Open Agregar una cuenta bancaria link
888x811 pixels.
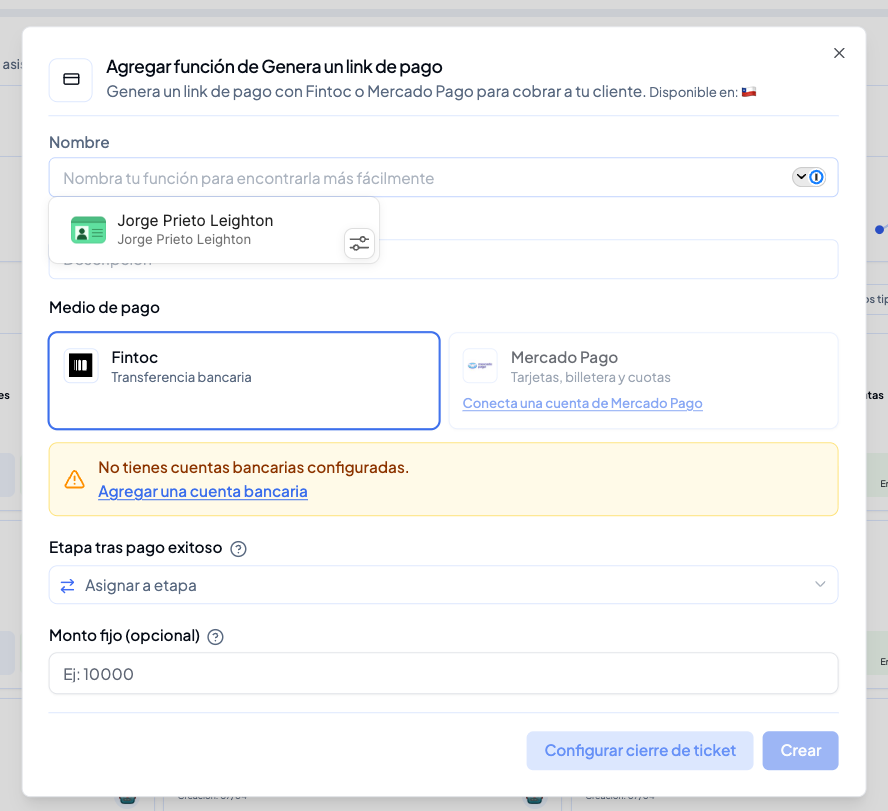203,492
